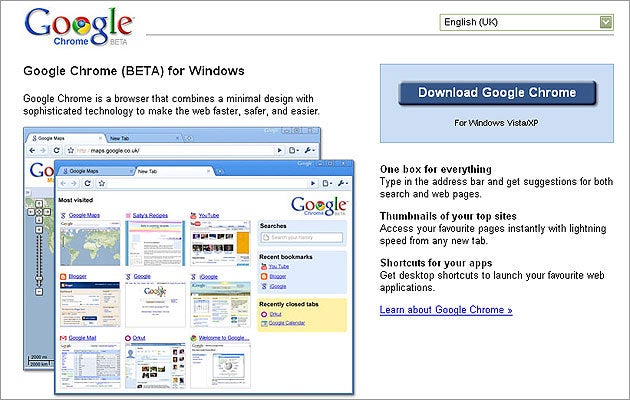The image size is (630, 400).
Task: Click the map zoom out minus button
Action: pyautogui.click(x=39, y=292)
